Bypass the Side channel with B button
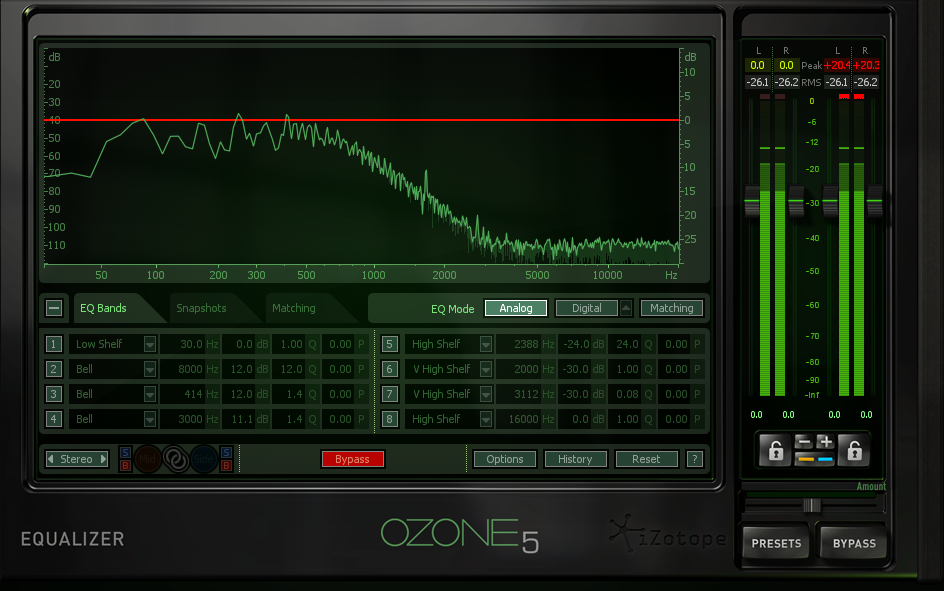The height and width of the screenshot is (591, 944). point(226,465)
